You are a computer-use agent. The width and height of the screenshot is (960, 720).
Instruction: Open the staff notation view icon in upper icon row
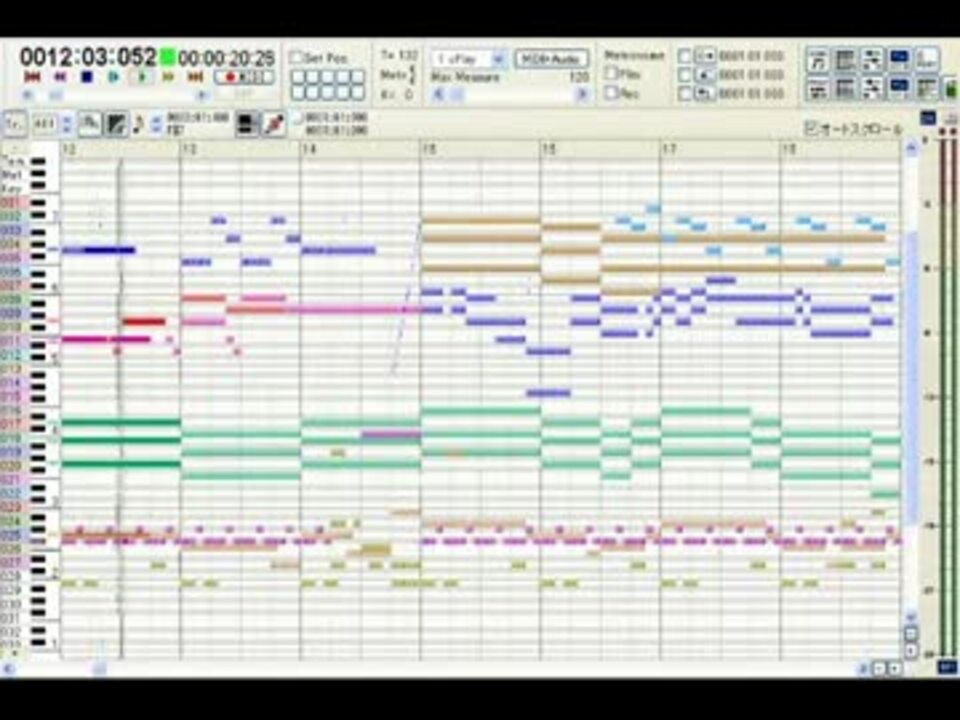pyautogui.click(x=817, y=60)
